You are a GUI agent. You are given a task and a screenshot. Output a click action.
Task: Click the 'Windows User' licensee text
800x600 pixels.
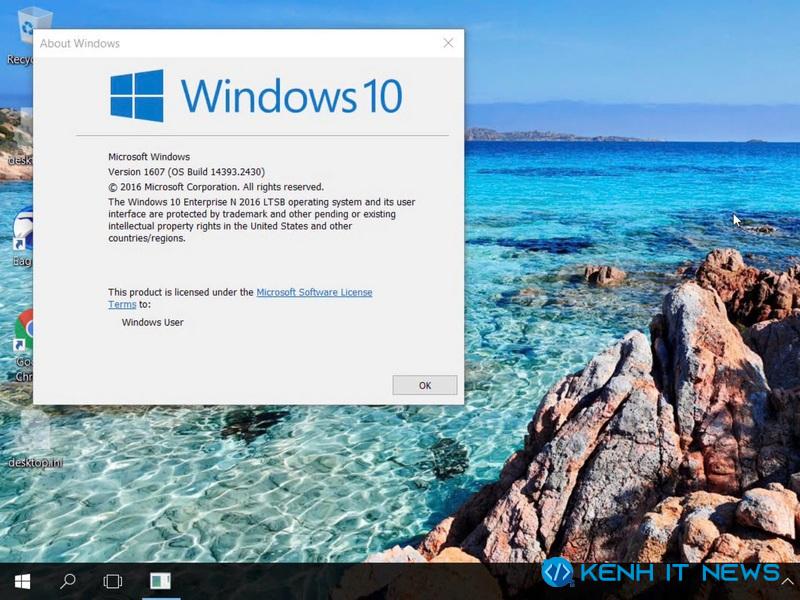tap(153, 322)
